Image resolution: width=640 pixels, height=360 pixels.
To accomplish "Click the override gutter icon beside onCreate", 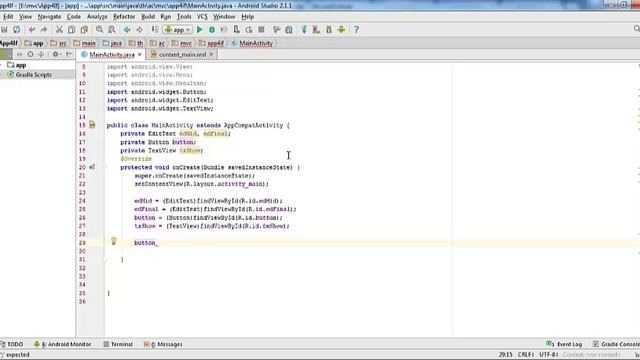I will tap(92, 167).
